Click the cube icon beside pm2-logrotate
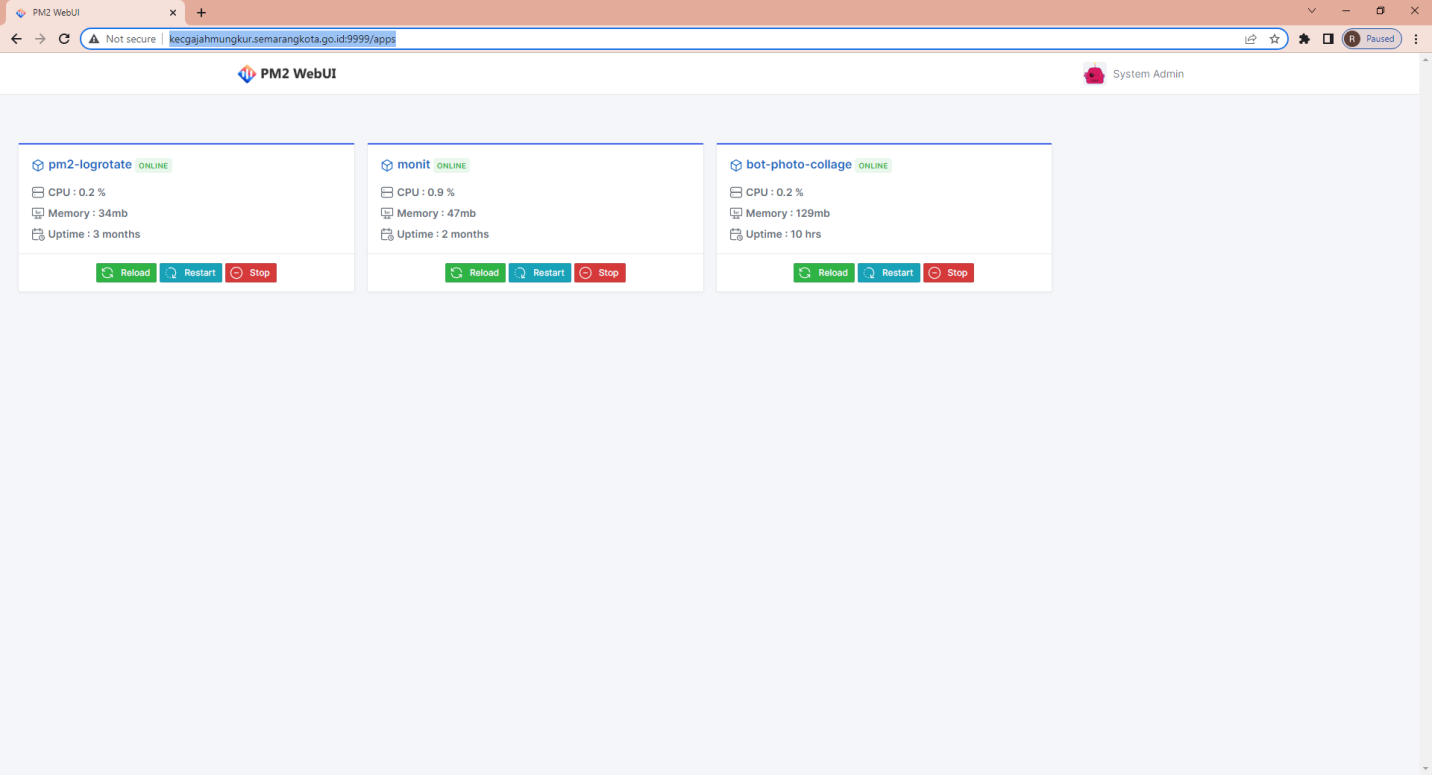The width and height of the screenshot is (1432, 775). point(38,165)
